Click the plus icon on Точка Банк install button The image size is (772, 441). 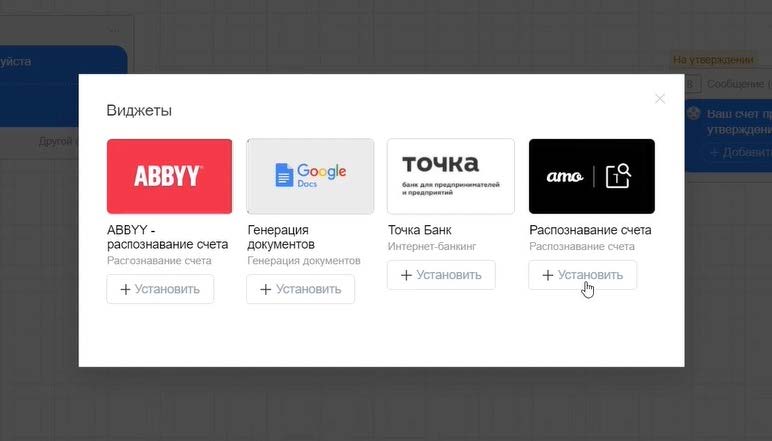click(406, 275)
